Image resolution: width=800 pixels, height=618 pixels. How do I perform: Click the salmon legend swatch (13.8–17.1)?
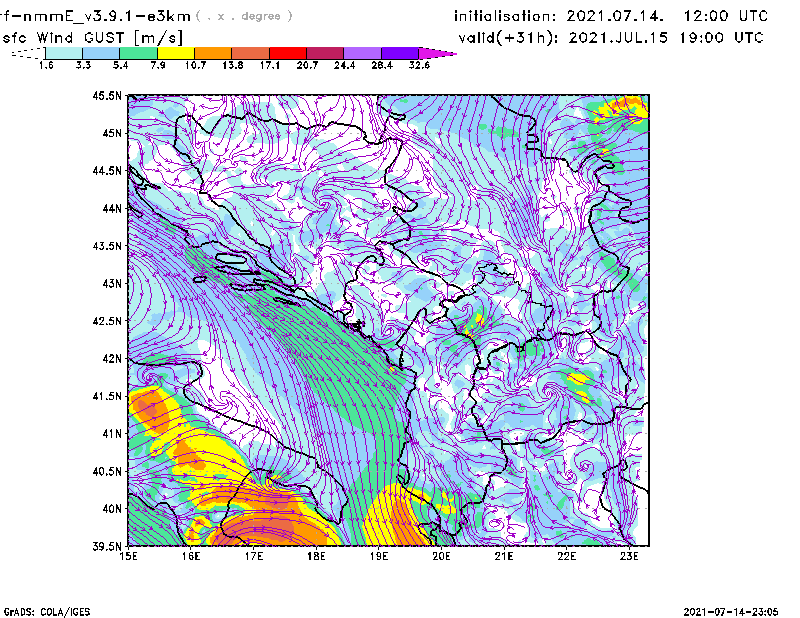pos(251,53)
